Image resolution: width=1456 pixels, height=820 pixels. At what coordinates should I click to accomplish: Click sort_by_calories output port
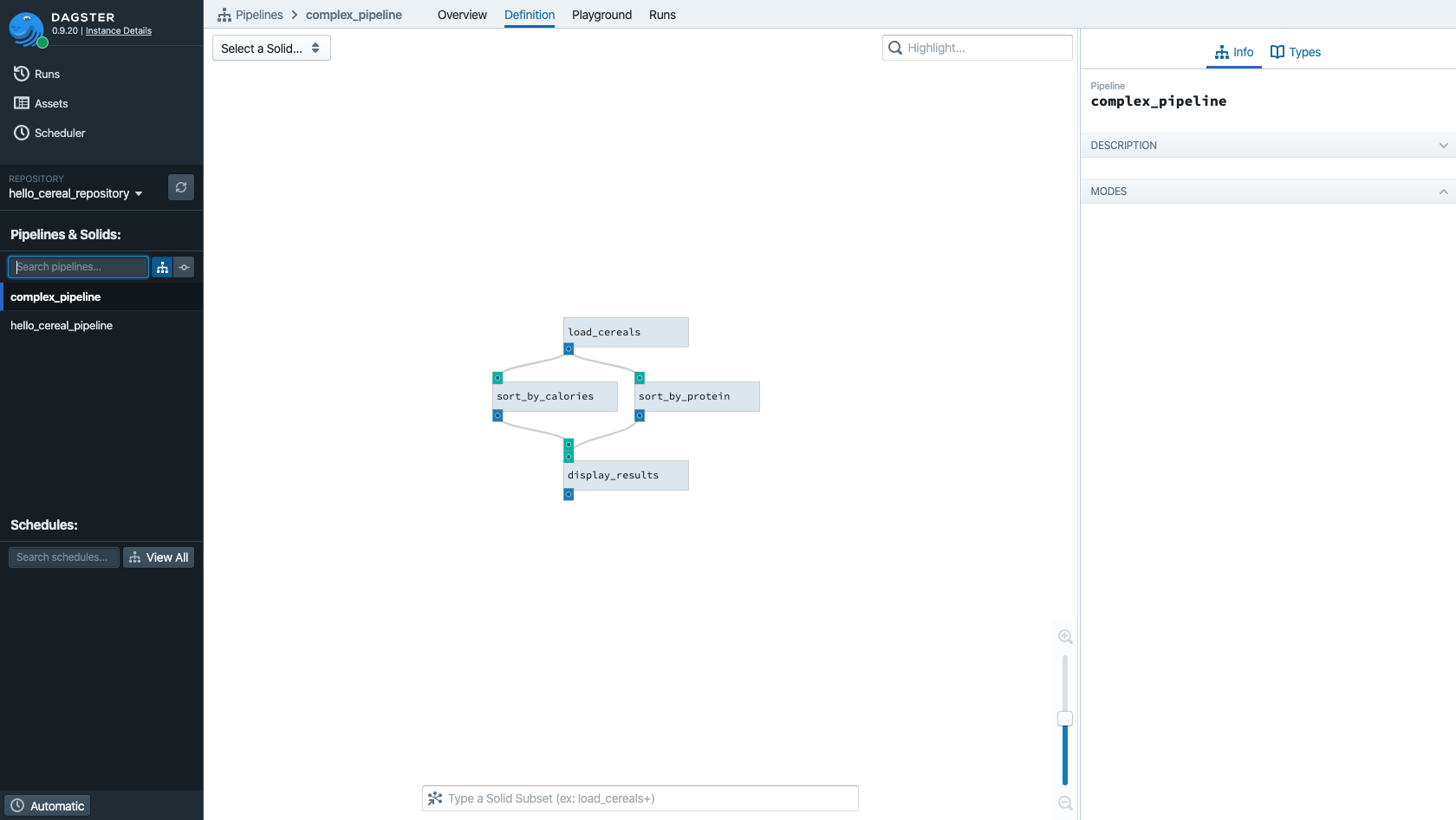497,416
